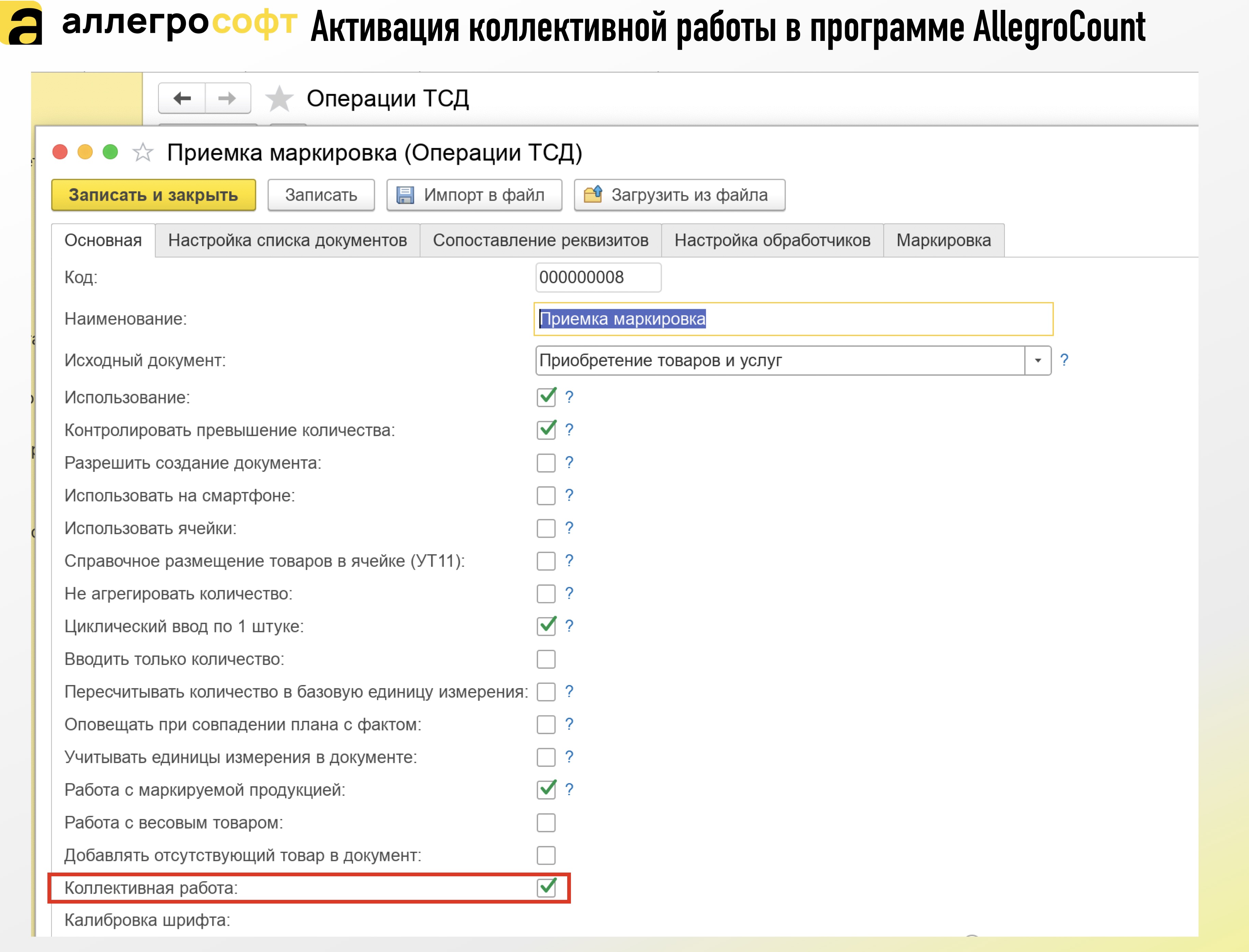Image resolution: width=1249 pixels, height=952 pixels.
Task: Enable Не агрегировать количество checkbox
Action: (x=546, y=594)
